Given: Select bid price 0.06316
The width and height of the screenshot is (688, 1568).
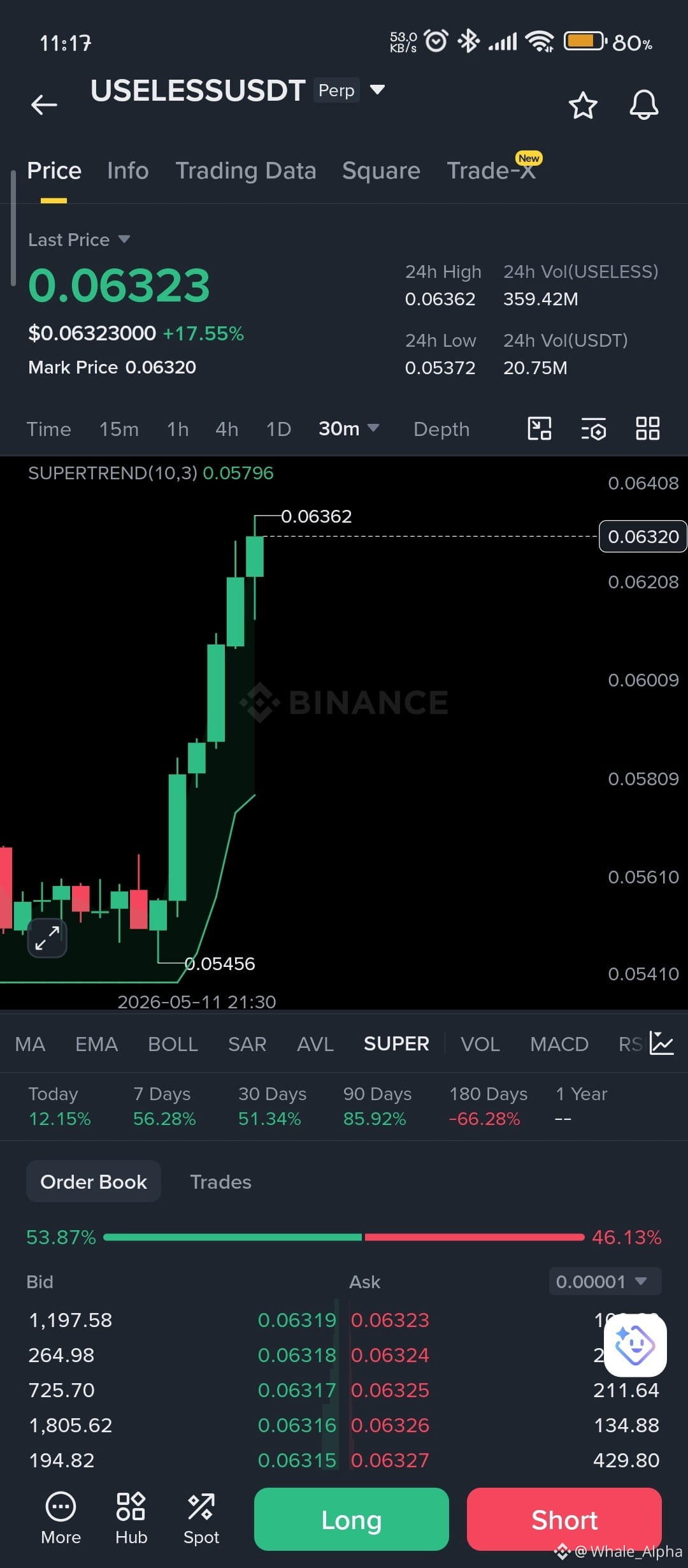Looking at the screenshot, I should click(297, 1425).
